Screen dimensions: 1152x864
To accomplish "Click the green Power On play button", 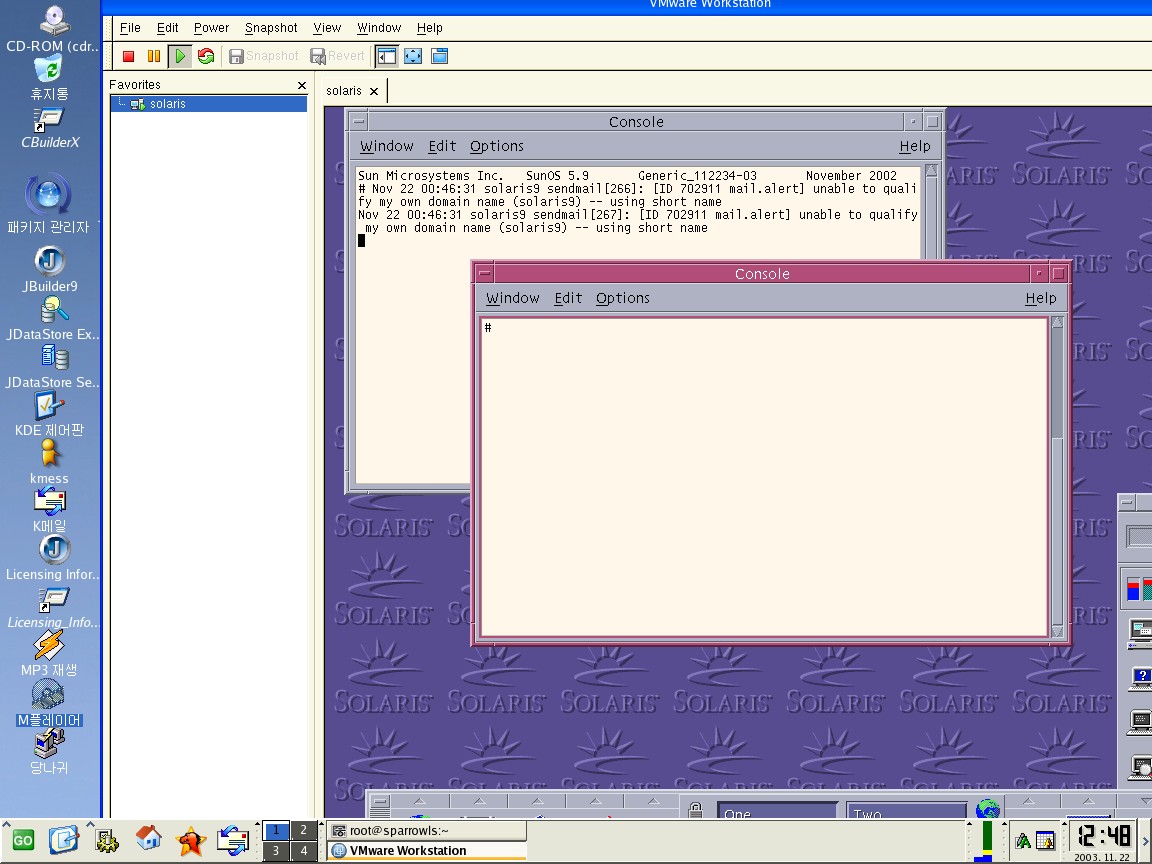I will pos(180,57).
